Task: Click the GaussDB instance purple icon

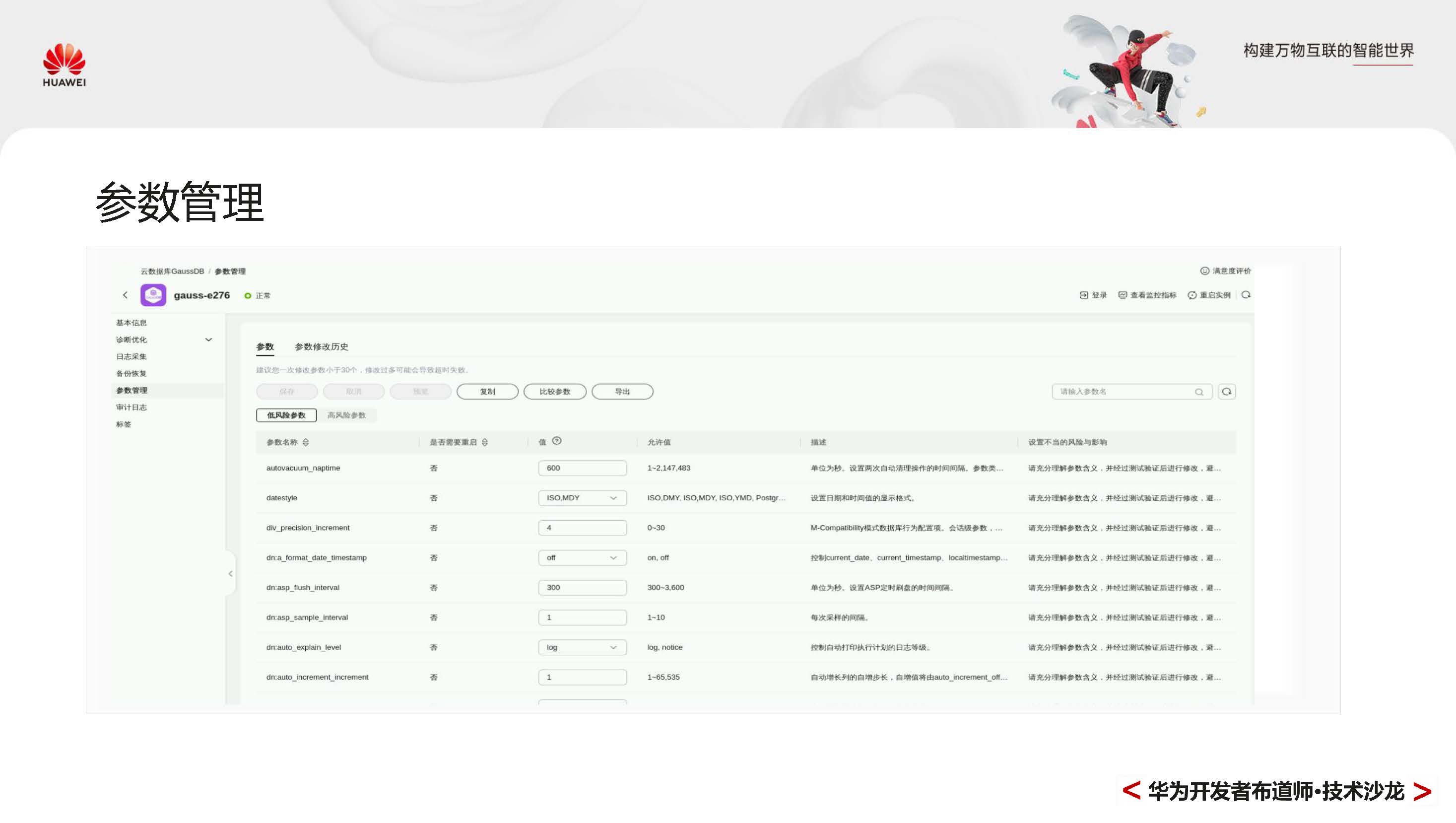Action: [x=153, y=294]
